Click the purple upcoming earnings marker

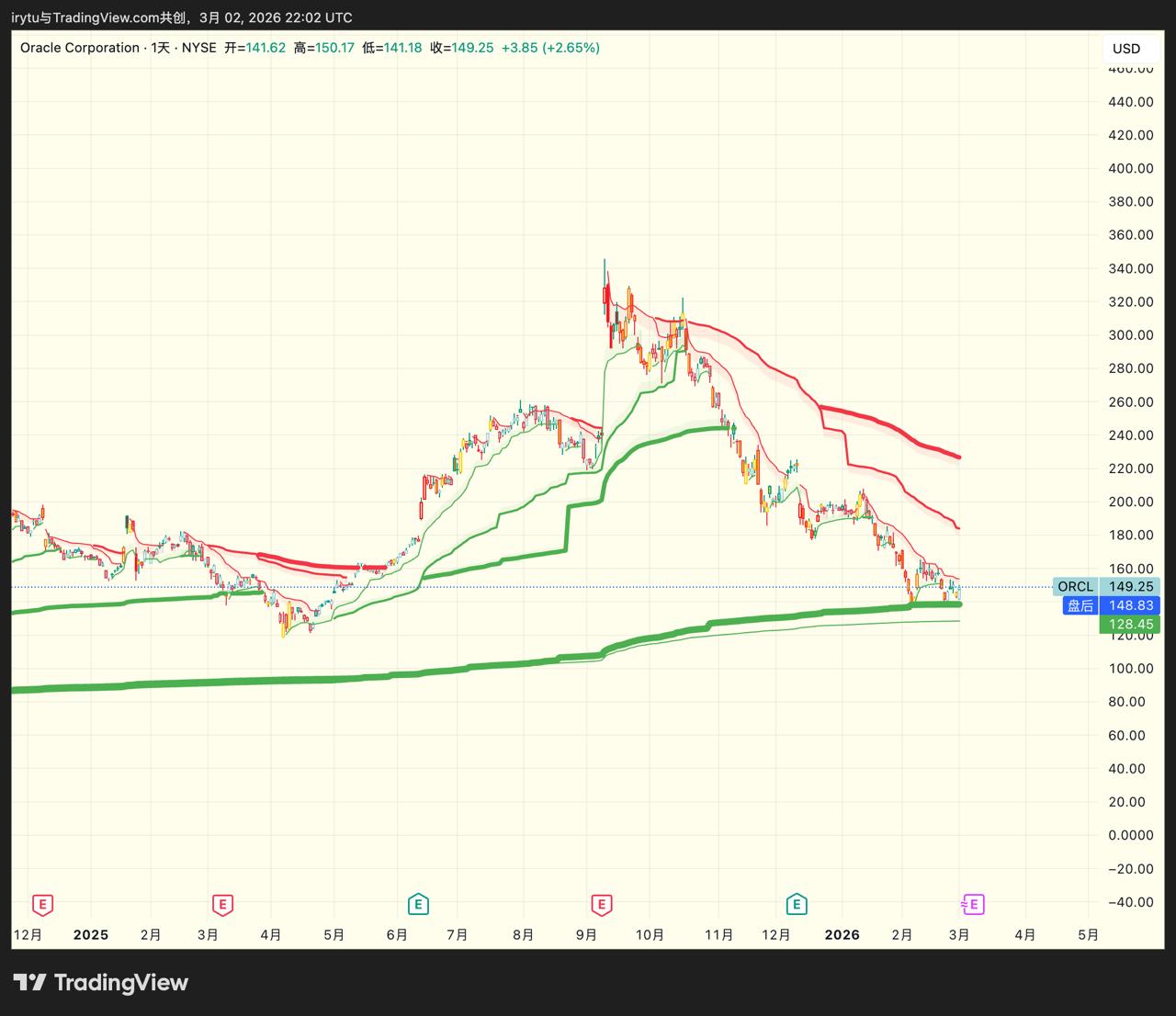pos(973,905)
